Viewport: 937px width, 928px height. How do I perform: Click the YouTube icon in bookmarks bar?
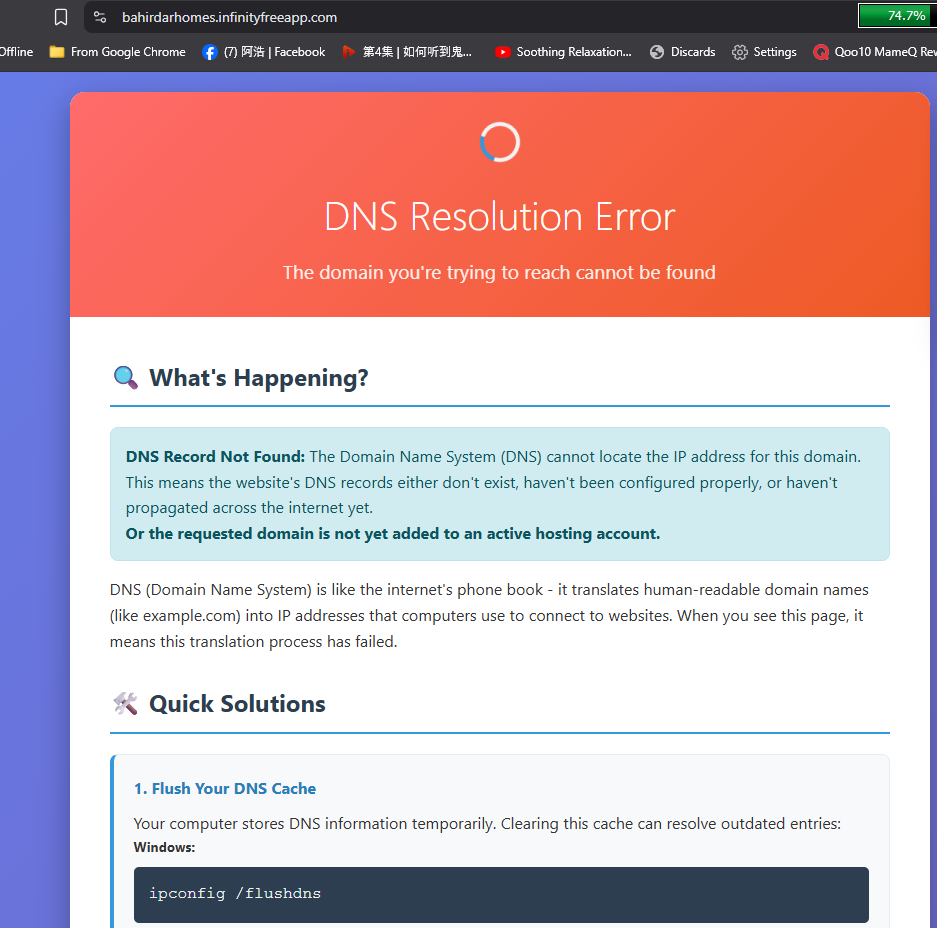click(503, 52)
